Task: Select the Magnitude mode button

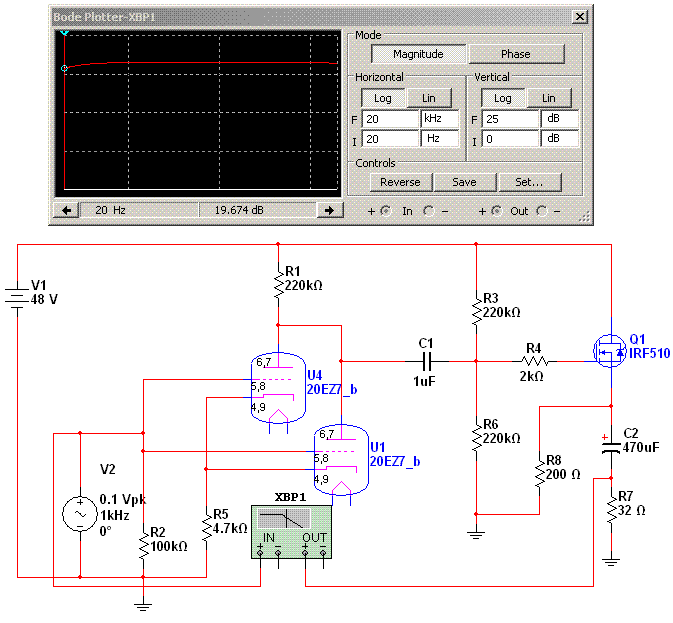Action: [x=418, y=54]
